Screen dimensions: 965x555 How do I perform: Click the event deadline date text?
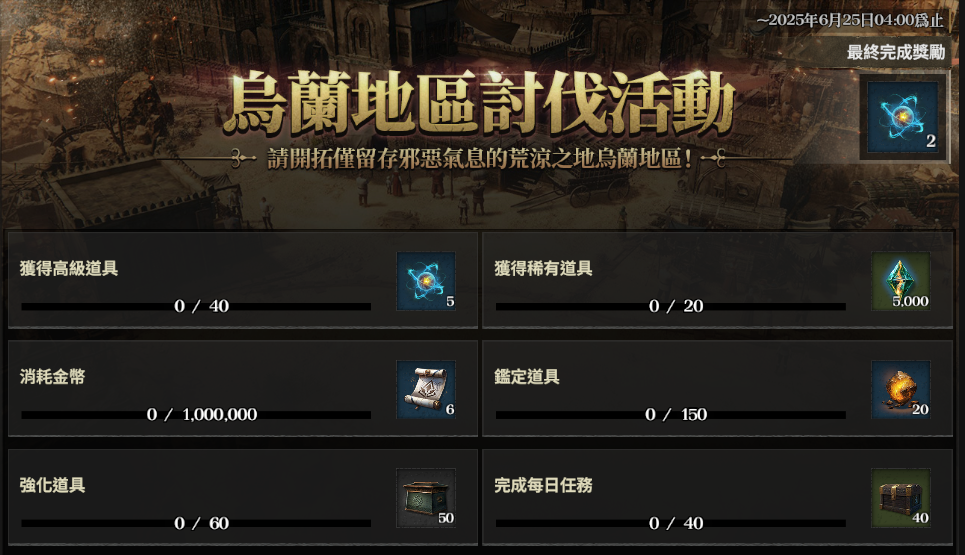click(x=850, y=20)
